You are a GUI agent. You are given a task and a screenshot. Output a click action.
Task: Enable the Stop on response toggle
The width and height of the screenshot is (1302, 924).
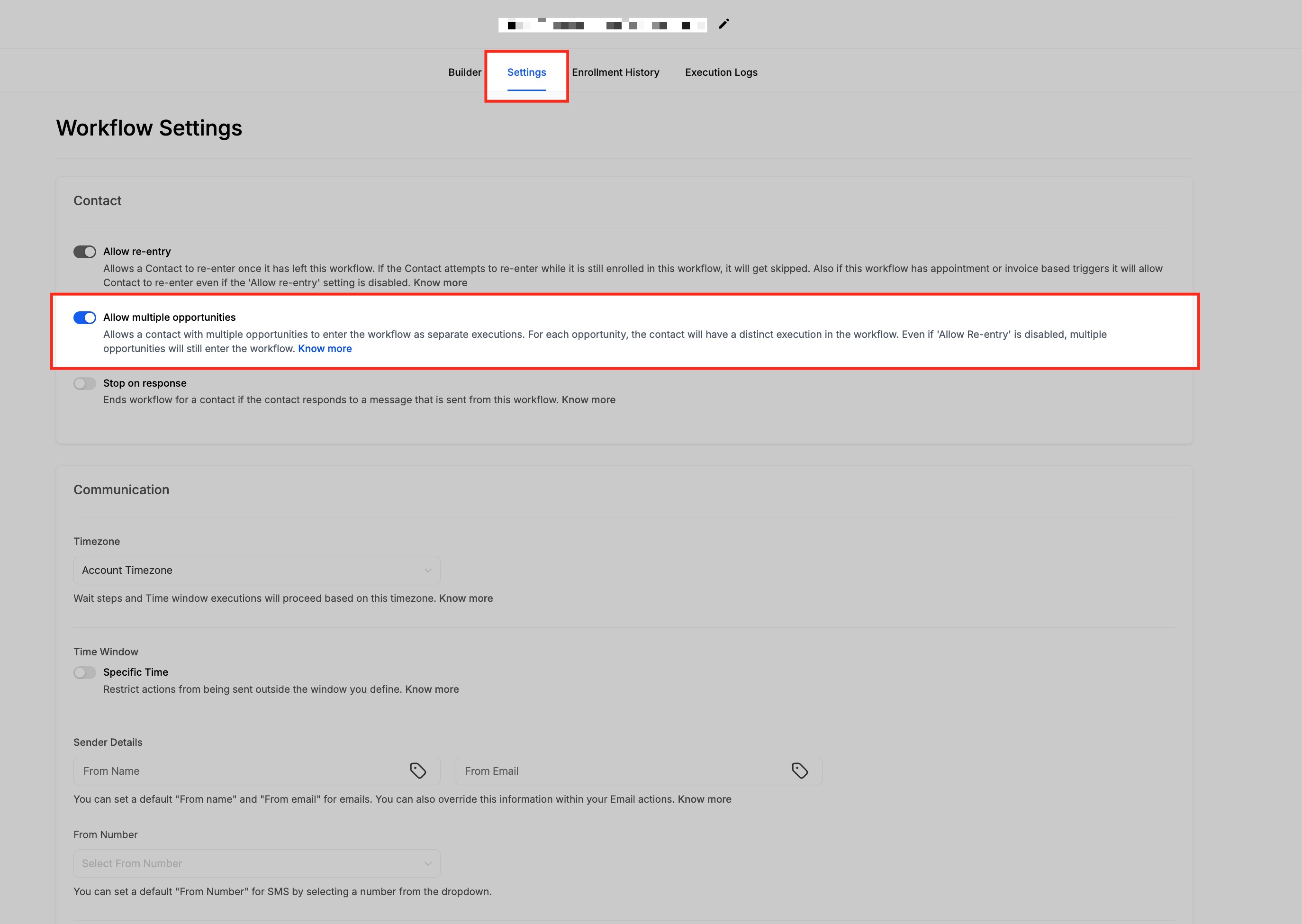pyautogui.click(x=85, y=383)
